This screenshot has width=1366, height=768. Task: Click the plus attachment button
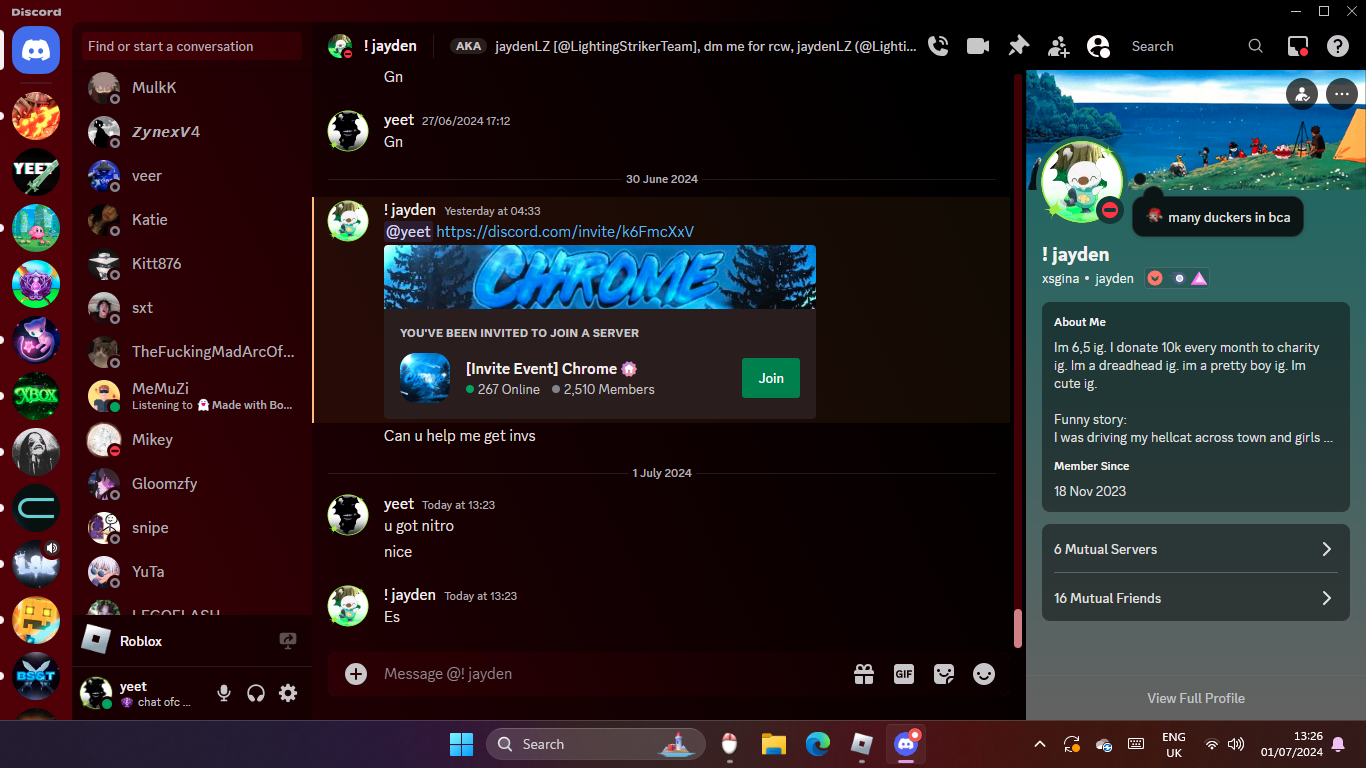point(356,674)
